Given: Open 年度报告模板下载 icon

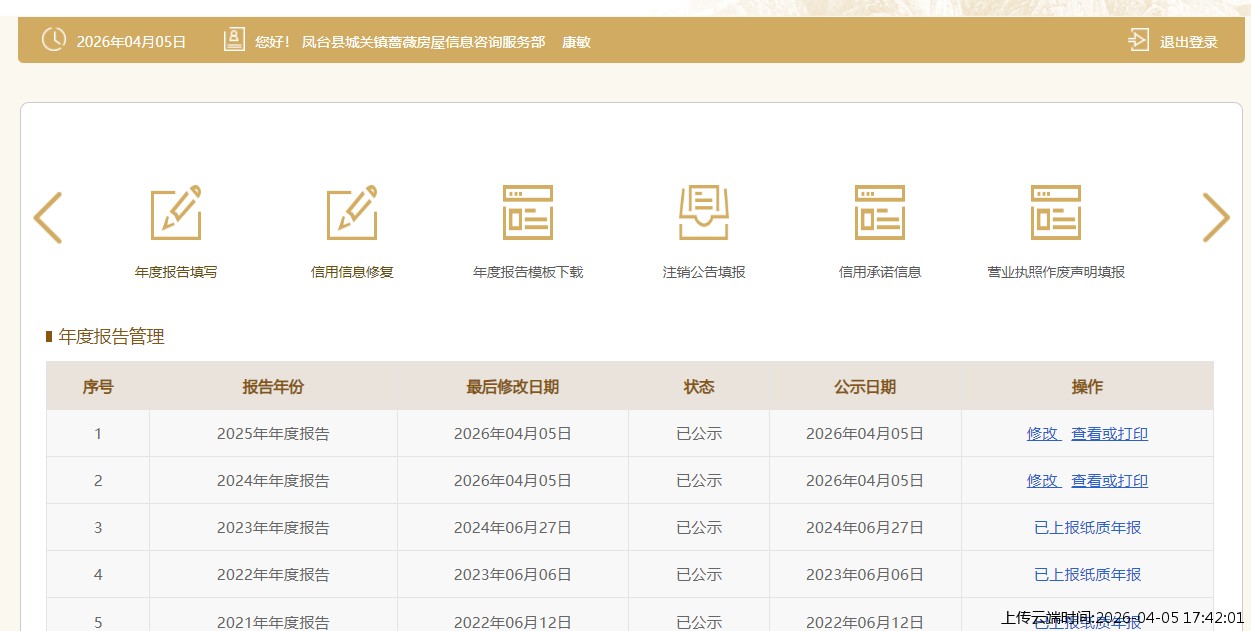Looking at the screenshot, I should point(528,213).
